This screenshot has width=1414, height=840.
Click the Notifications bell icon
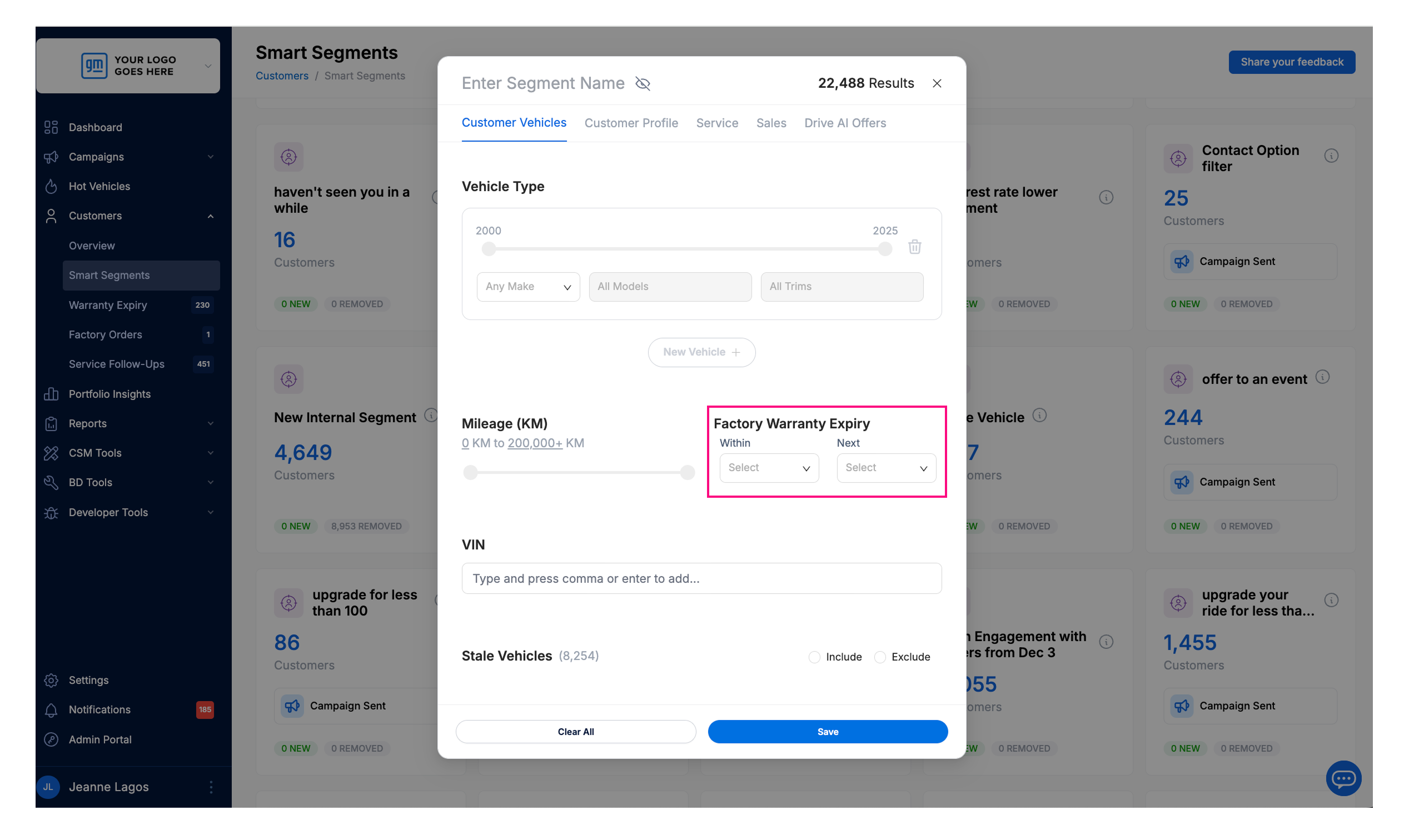click(52, 710)
